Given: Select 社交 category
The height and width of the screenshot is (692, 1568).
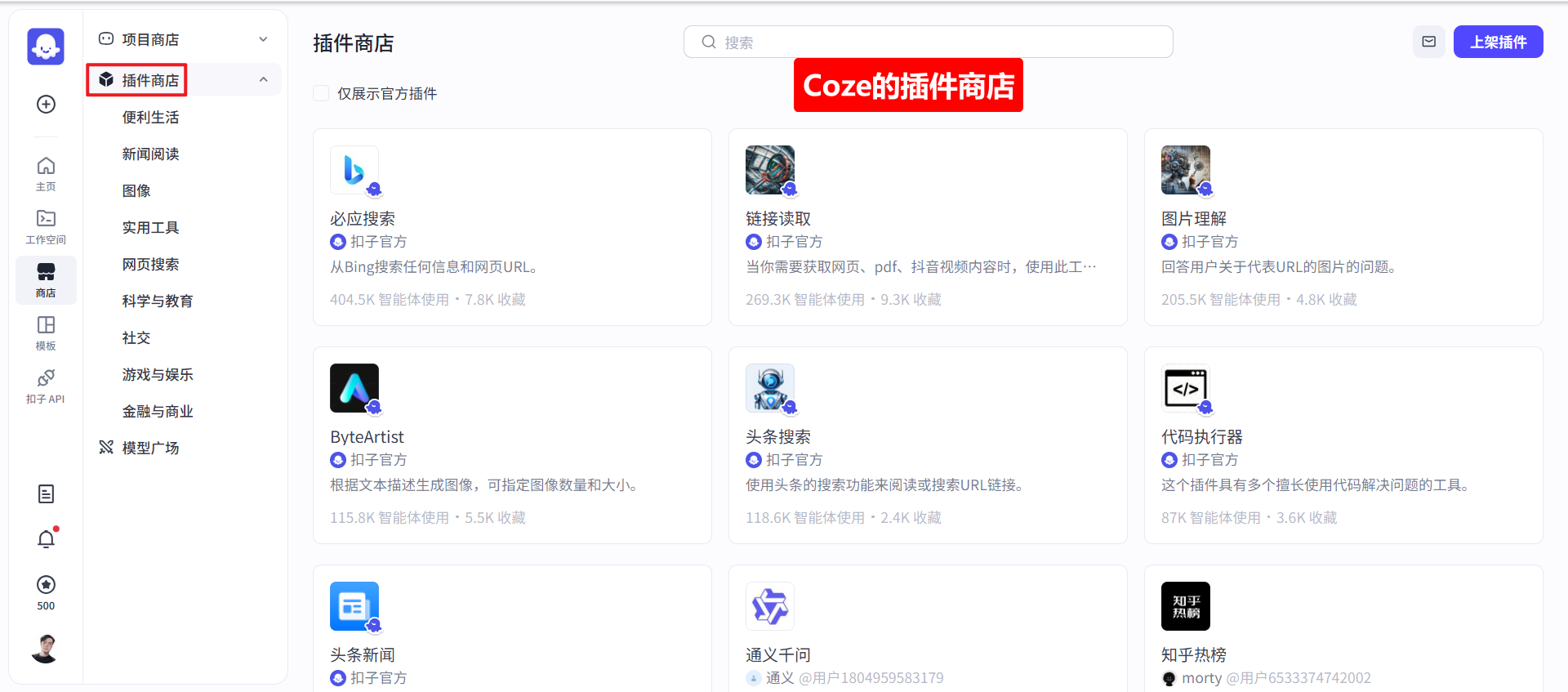Looking at the screenshot, I should point(136,337).
